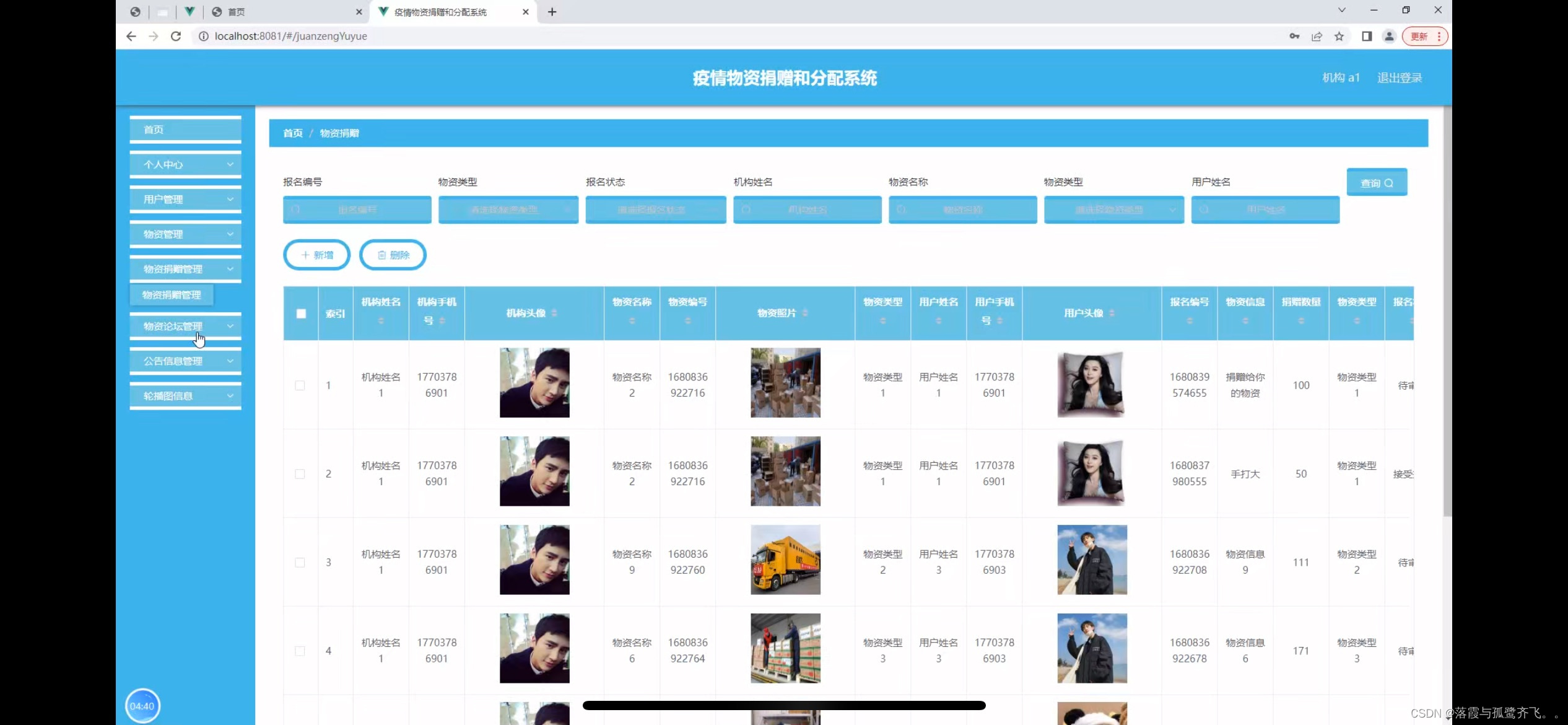Open the 机构头像 photo in row 1
This screenshot has height=725, width=1568.
(534, 382)
